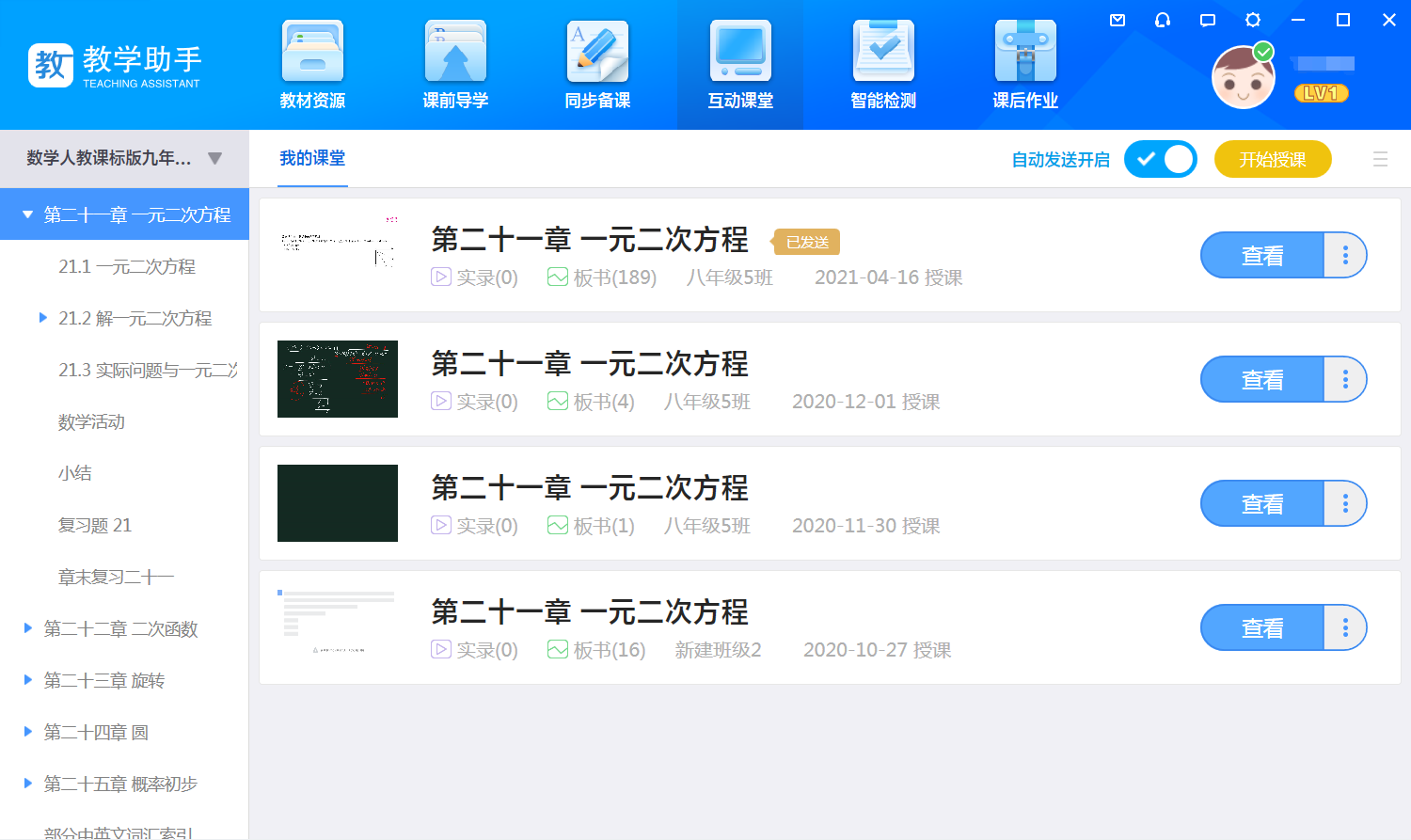The height and width of the screenshot is (840, 1411).
Task: Open the mail envelope icon in title bar
Action: tap(1118, 20)
